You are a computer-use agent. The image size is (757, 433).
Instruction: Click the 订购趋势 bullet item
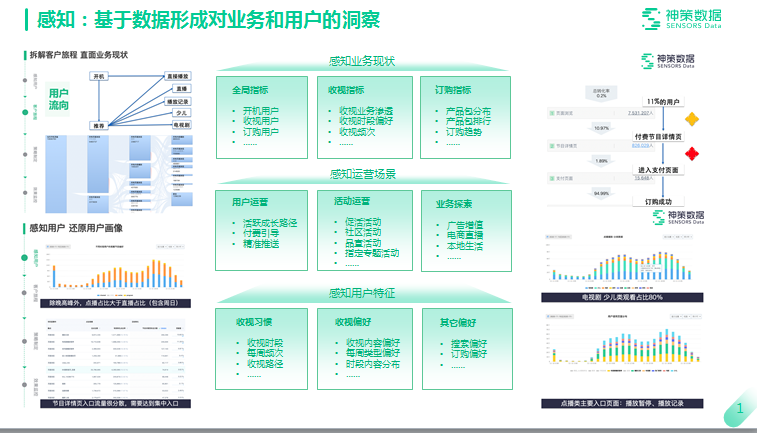pyautogui.click(x=464, y=132)
